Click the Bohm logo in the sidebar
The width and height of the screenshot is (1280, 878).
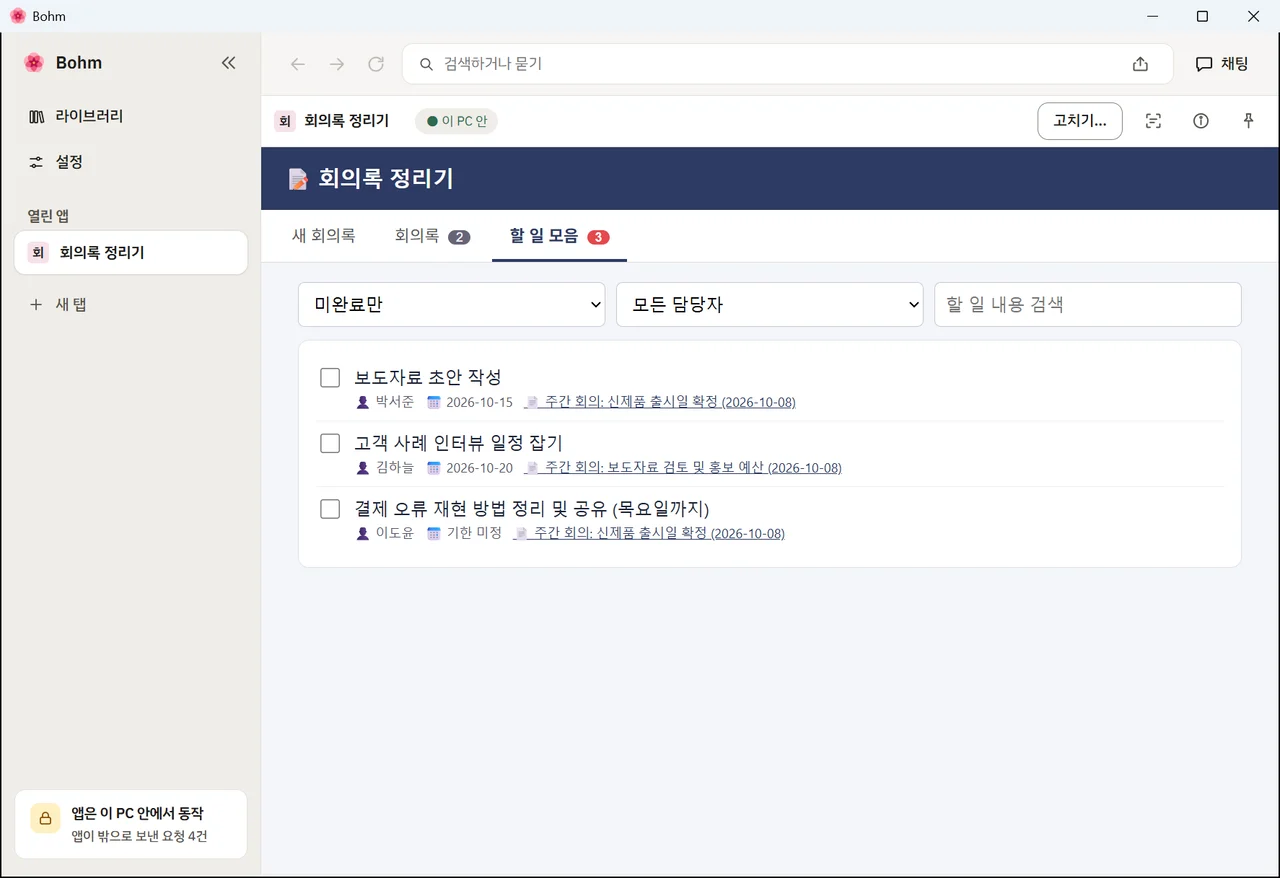(34, 63)
